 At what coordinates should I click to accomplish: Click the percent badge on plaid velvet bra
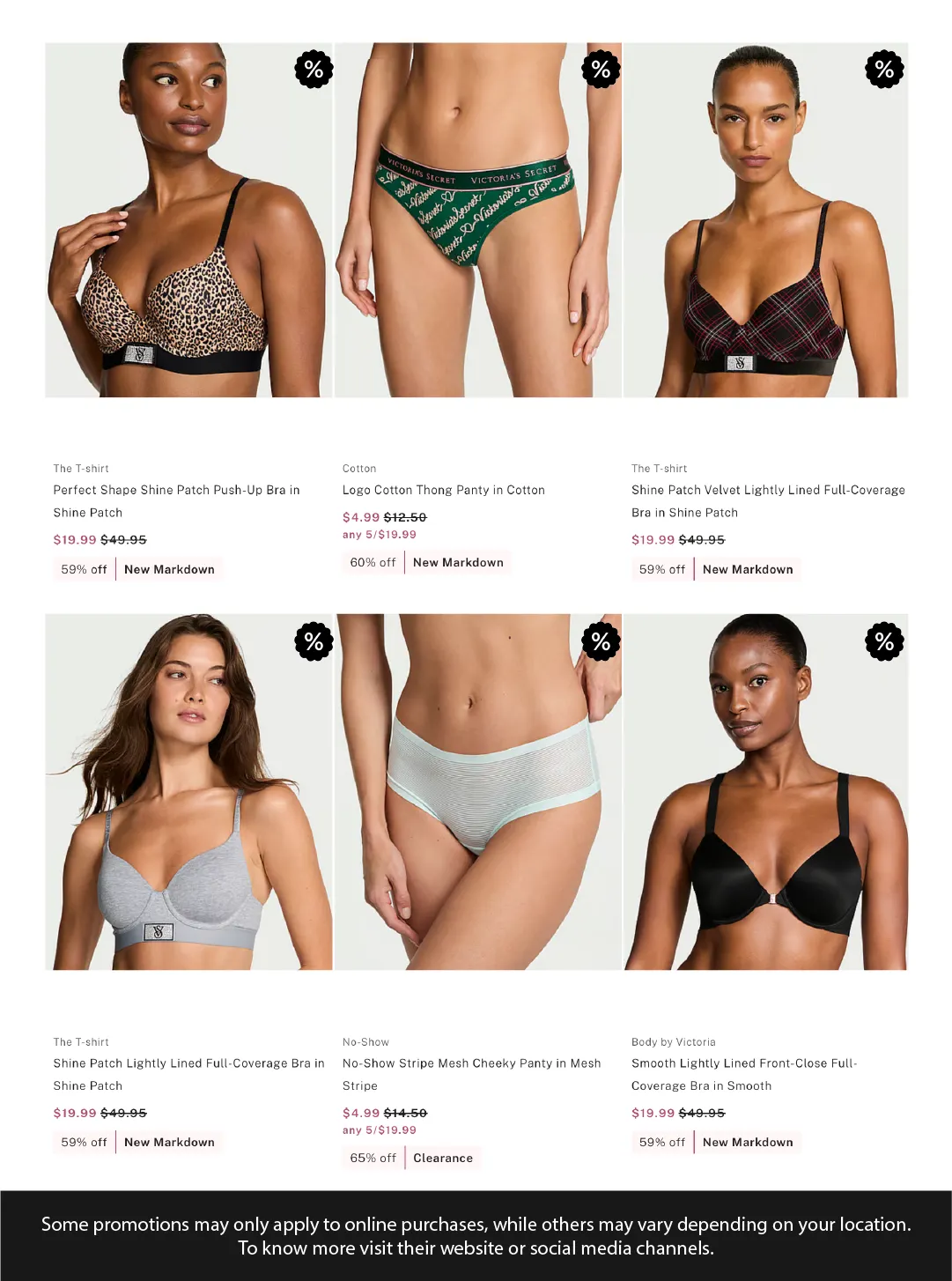885,70
